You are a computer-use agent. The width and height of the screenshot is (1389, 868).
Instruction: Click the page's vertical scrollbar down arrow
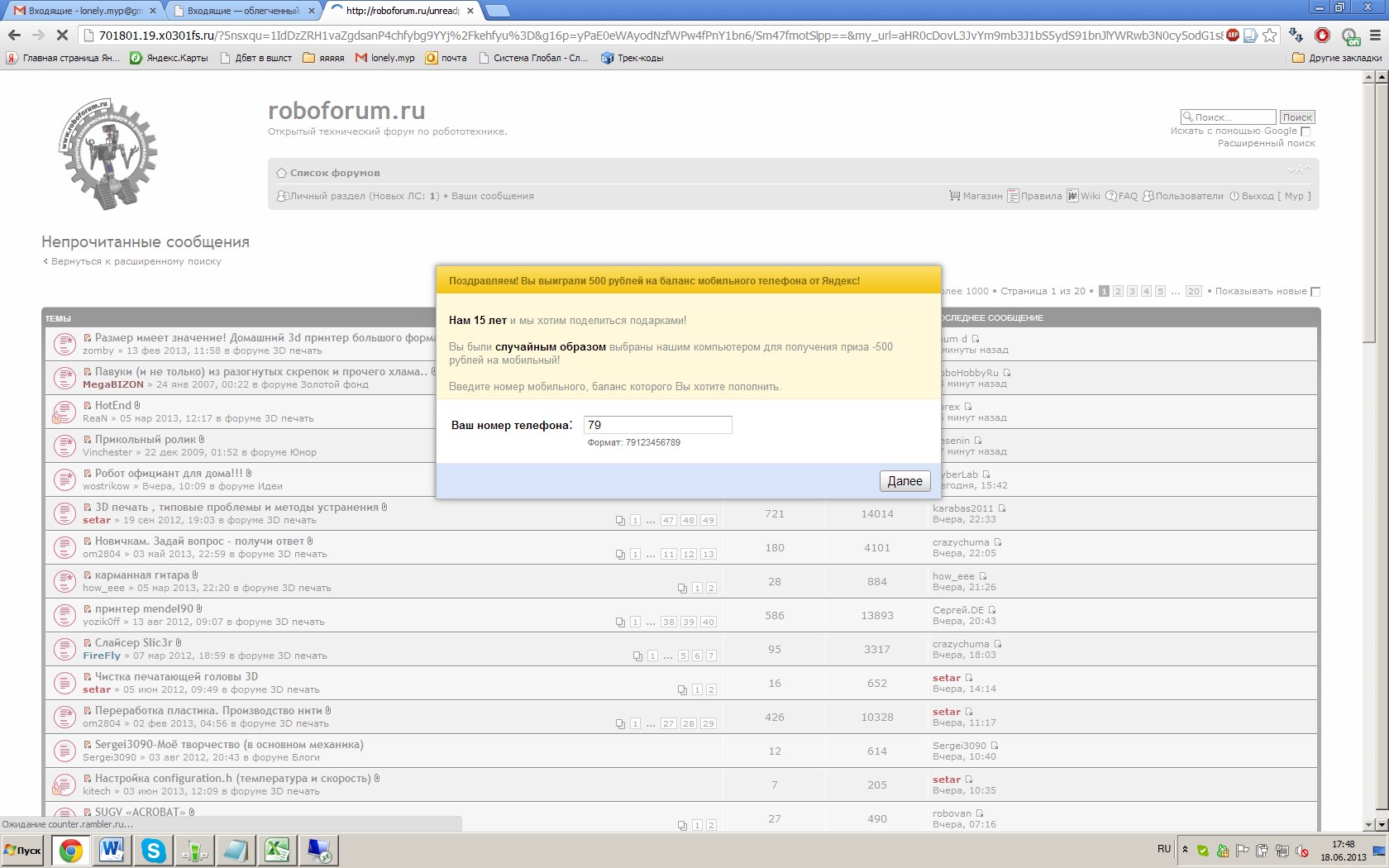(1369, 824)
